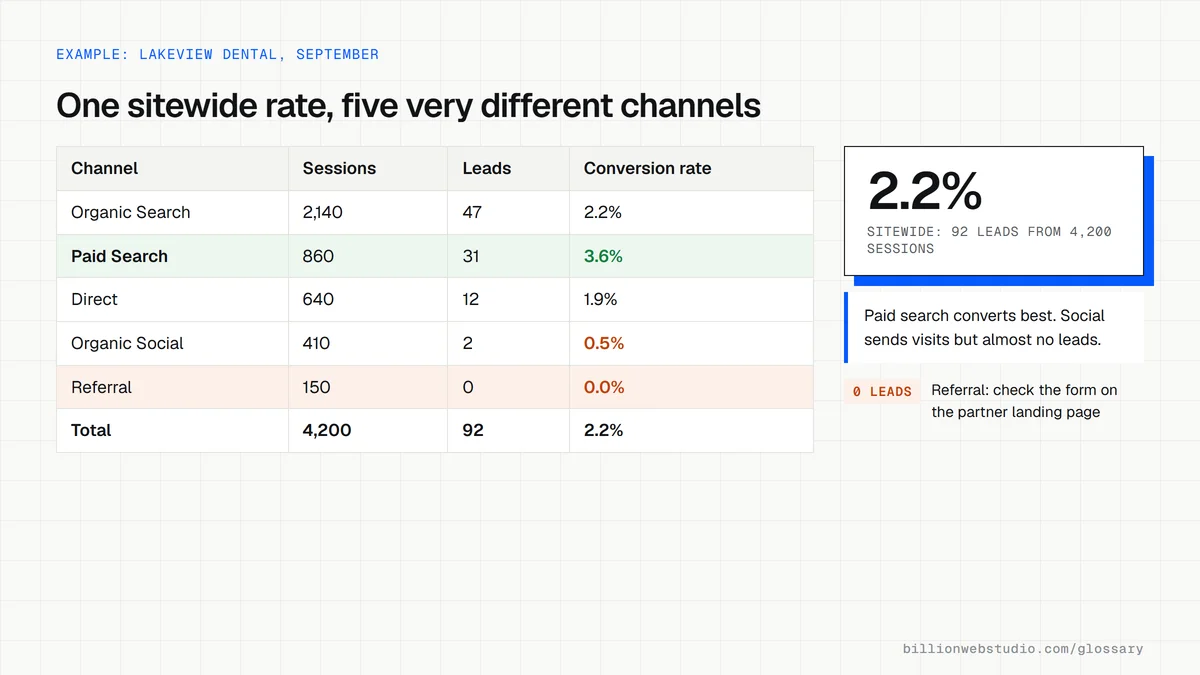This screenshot has width=1200, height=675.
Task: Select the 2 leads cell
Action: pos(508,343)
